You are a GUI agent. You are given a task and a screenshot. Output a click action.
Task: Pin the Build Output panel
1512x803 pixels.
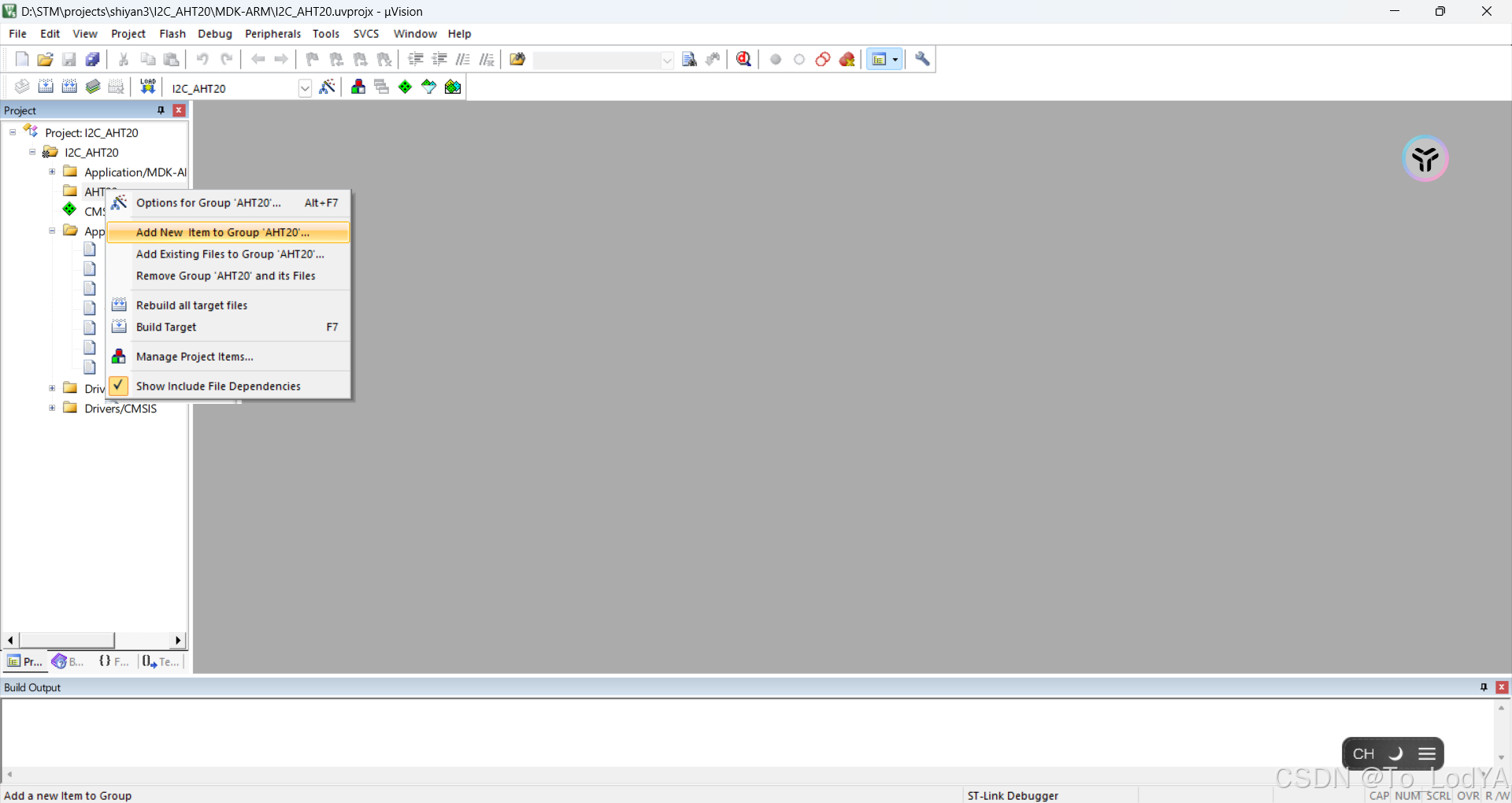pos(1484,687)
